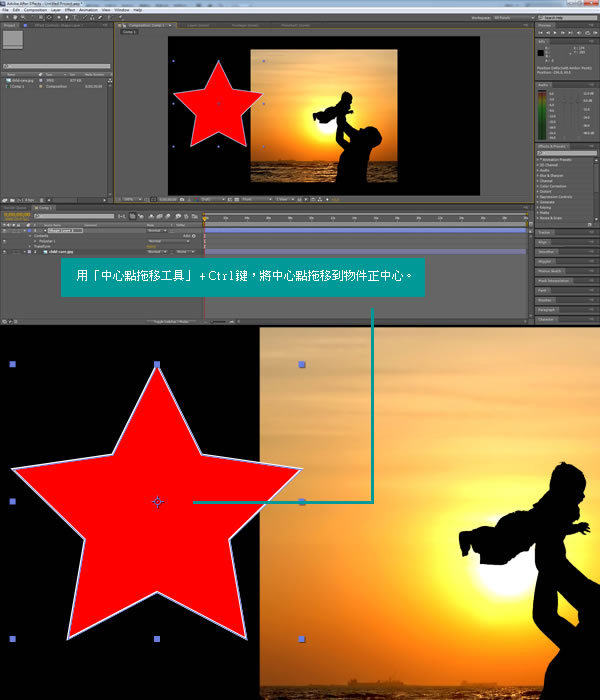
Task: Select the Clone Stamp tool
Action: pyautogui.click(x=92, y=17)
